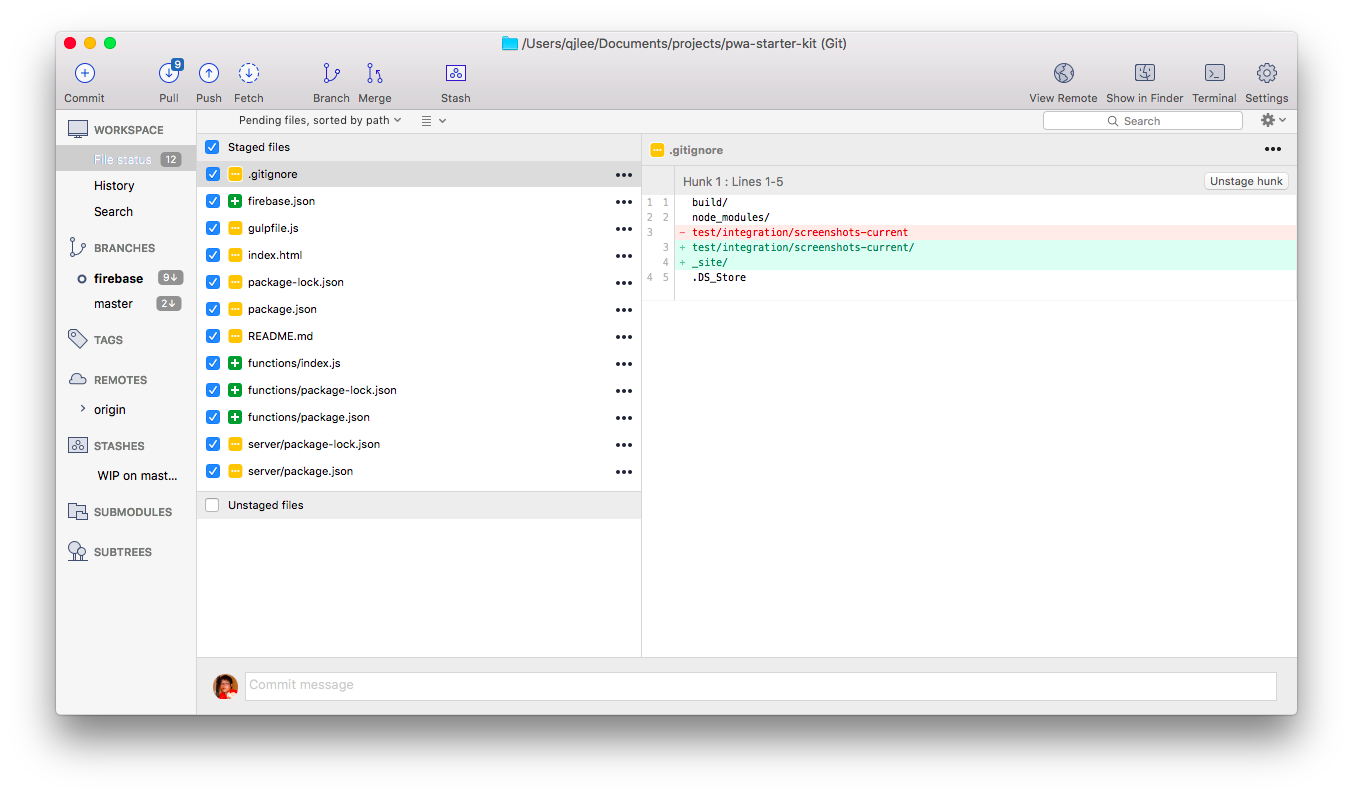
Task: Uncheck the server/package.json checkbox
Action: click(213, 471)
